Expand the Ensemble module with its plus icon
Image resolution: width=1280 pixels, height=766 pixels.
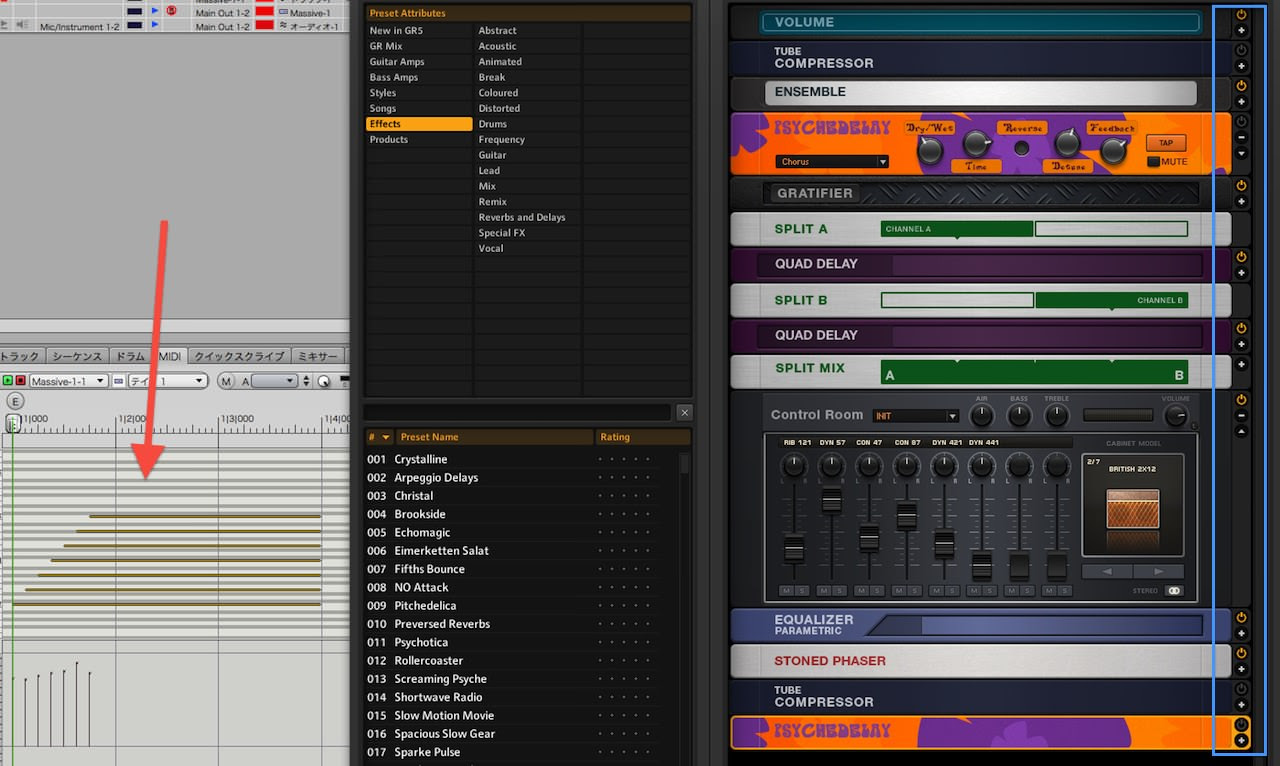[x=1241, y=102]
